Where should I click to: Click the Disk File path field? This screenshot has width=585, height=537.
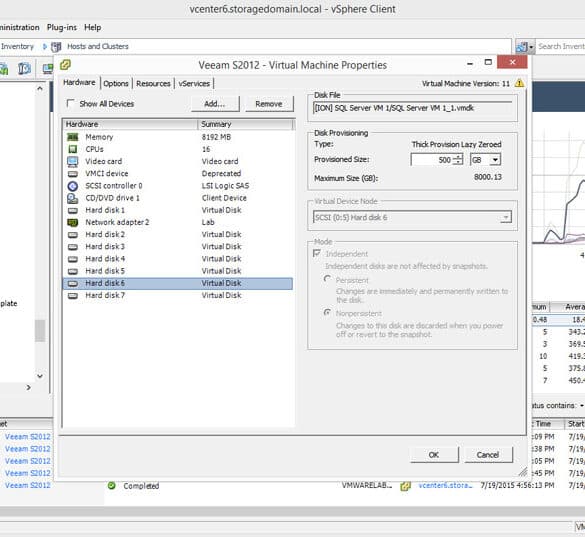(413, 108)
